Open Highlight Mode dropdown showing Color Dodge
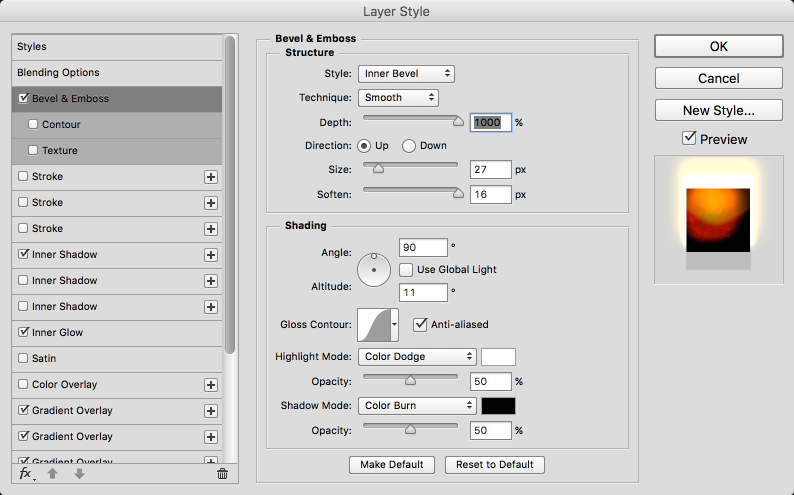 [416, 357]
